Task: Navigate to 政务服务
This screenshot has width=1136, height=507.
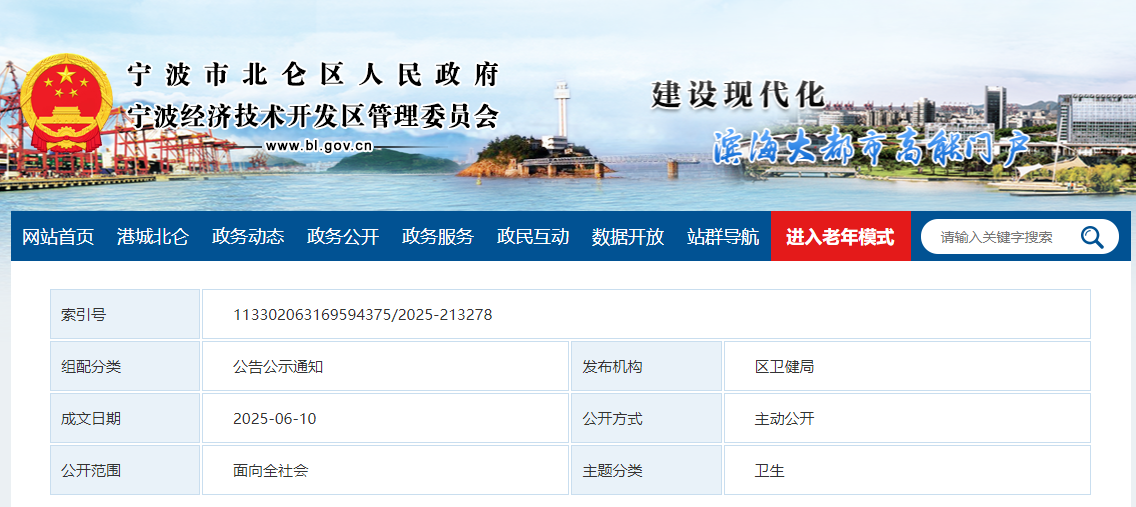Action: click(x=438, y=237)
